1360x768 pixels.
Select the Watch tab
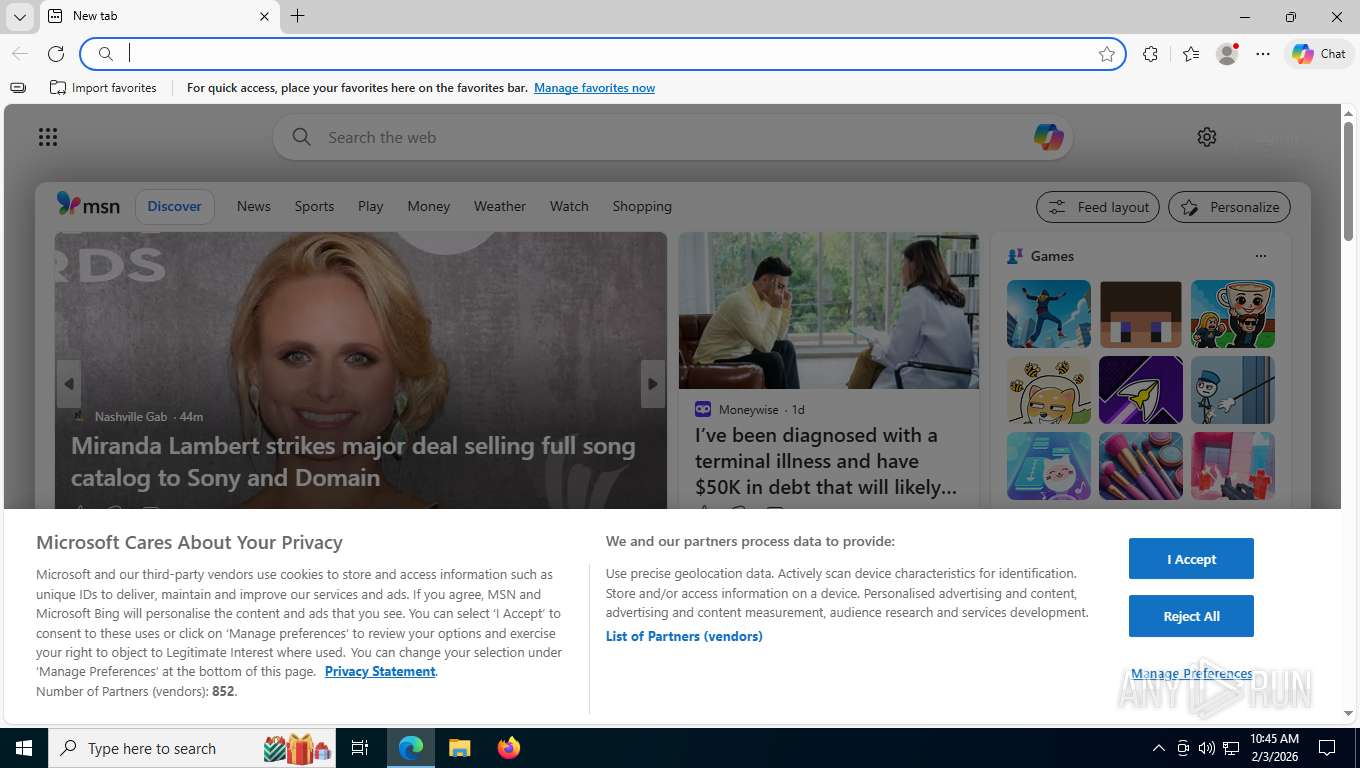click(x=569, y=206)
